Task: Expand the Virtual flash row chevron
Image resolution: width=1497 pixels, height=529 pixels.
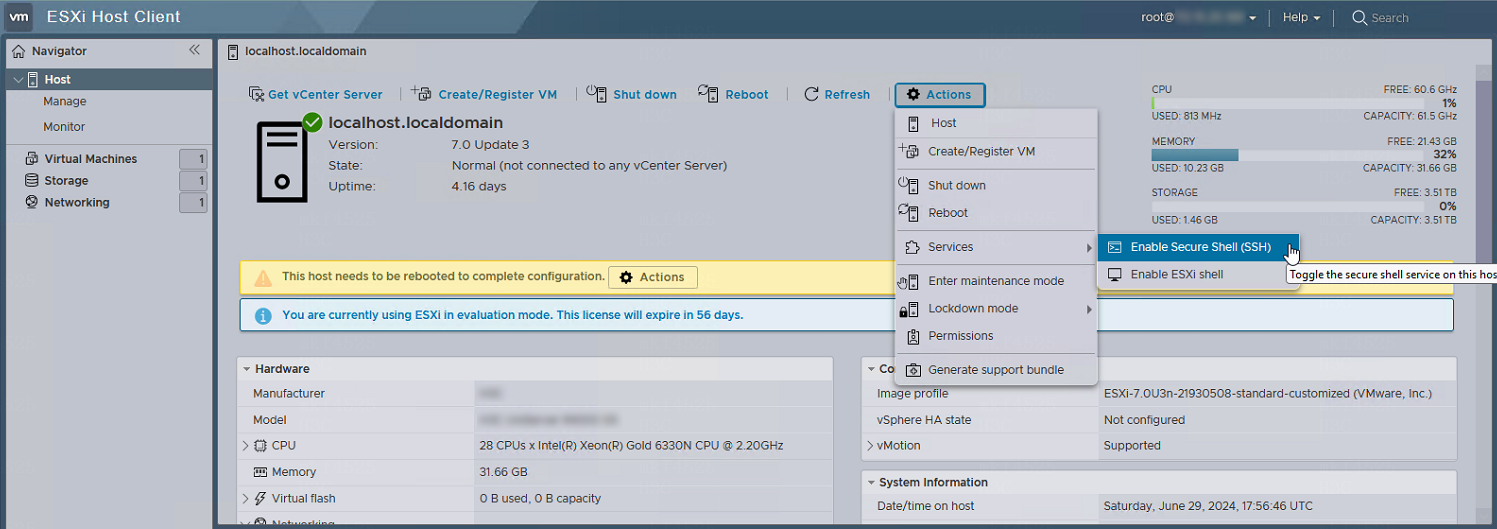Action: 246,498
